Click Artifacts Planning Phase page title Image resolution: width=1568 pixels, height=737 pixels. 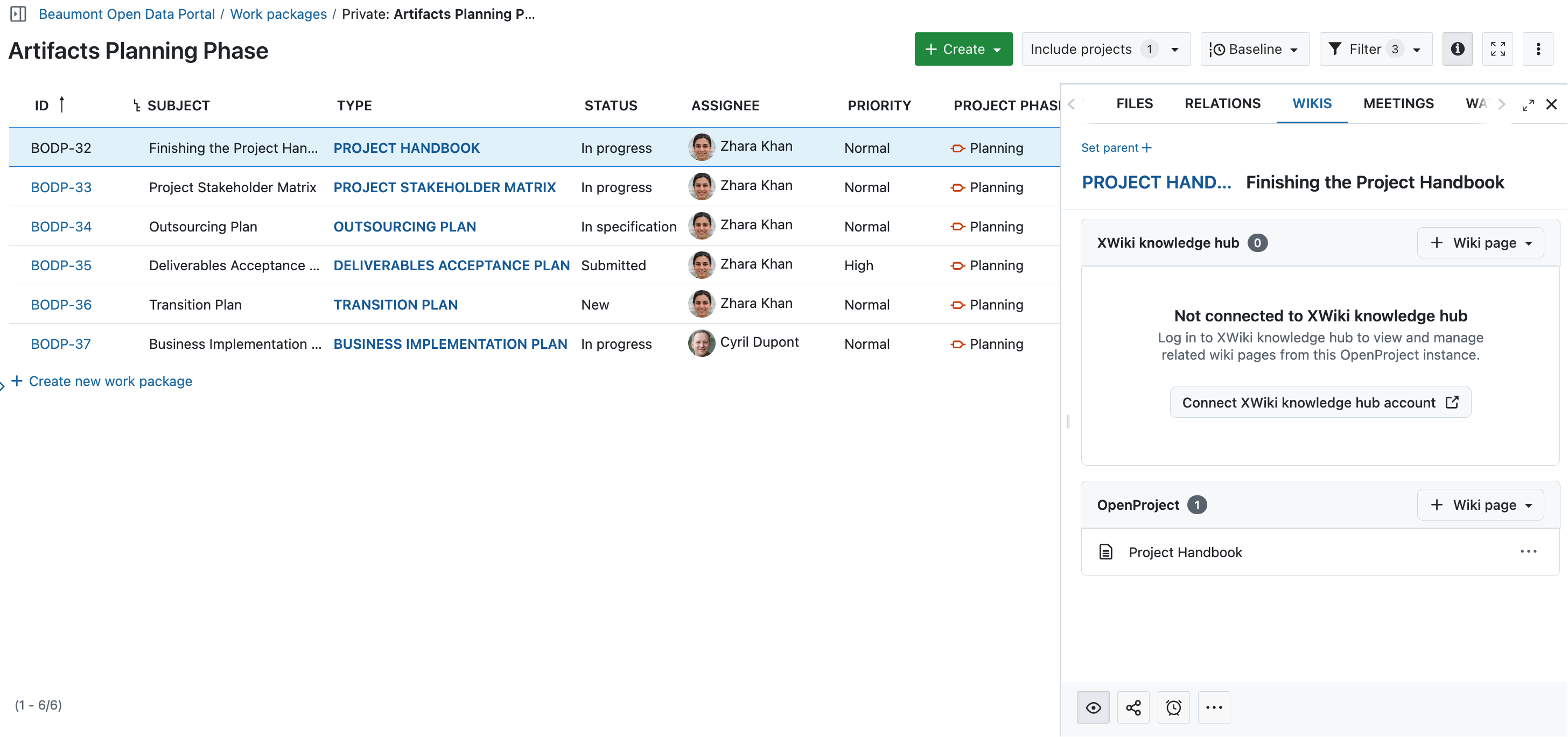pos(137,51)
